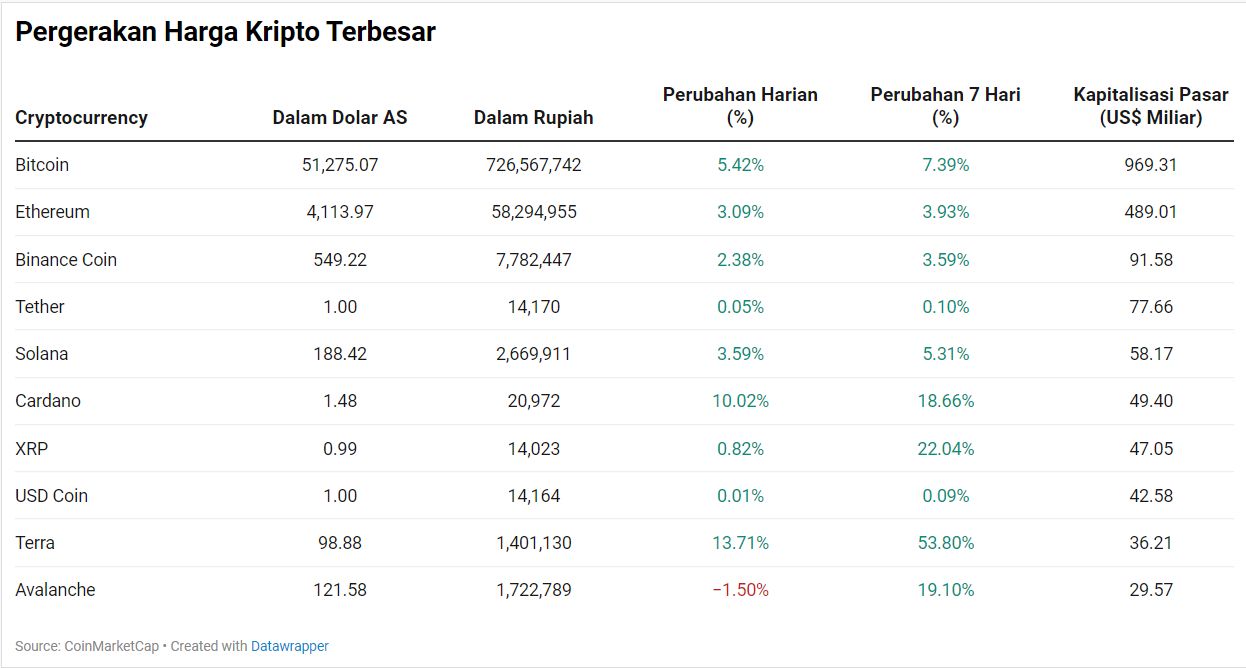This screenshot has width=1246, height=668.
Task: Click the Kapitalisasi Pasar column header
Action: click(x=1150, y=106)
